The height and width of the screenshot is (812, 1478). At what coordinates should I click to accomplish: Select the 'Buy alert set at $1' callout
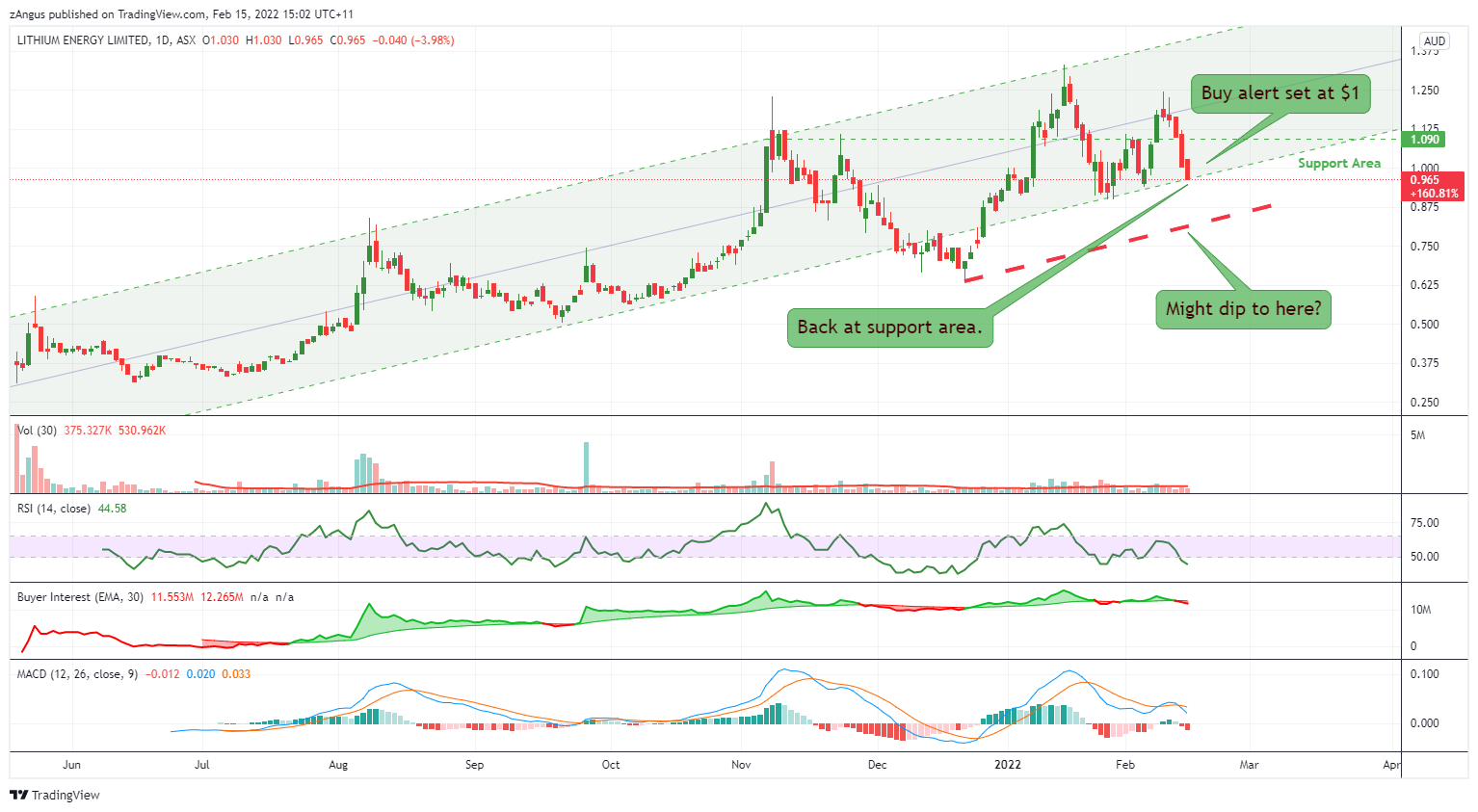point(1280,93)
